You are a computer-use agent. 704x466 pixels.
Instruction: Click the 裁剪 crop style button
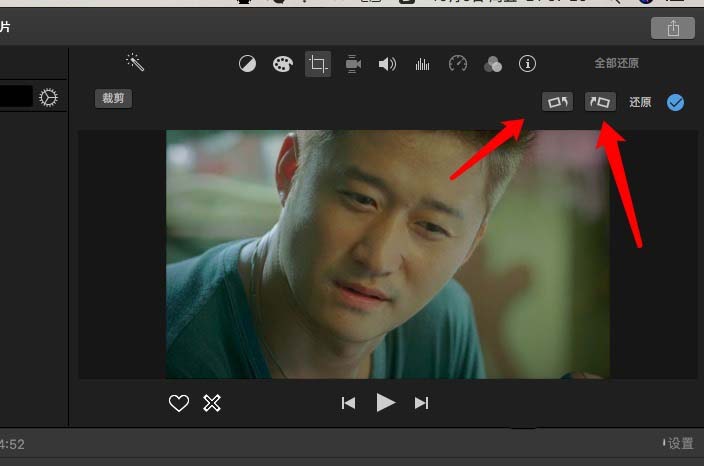coord(113,98)
